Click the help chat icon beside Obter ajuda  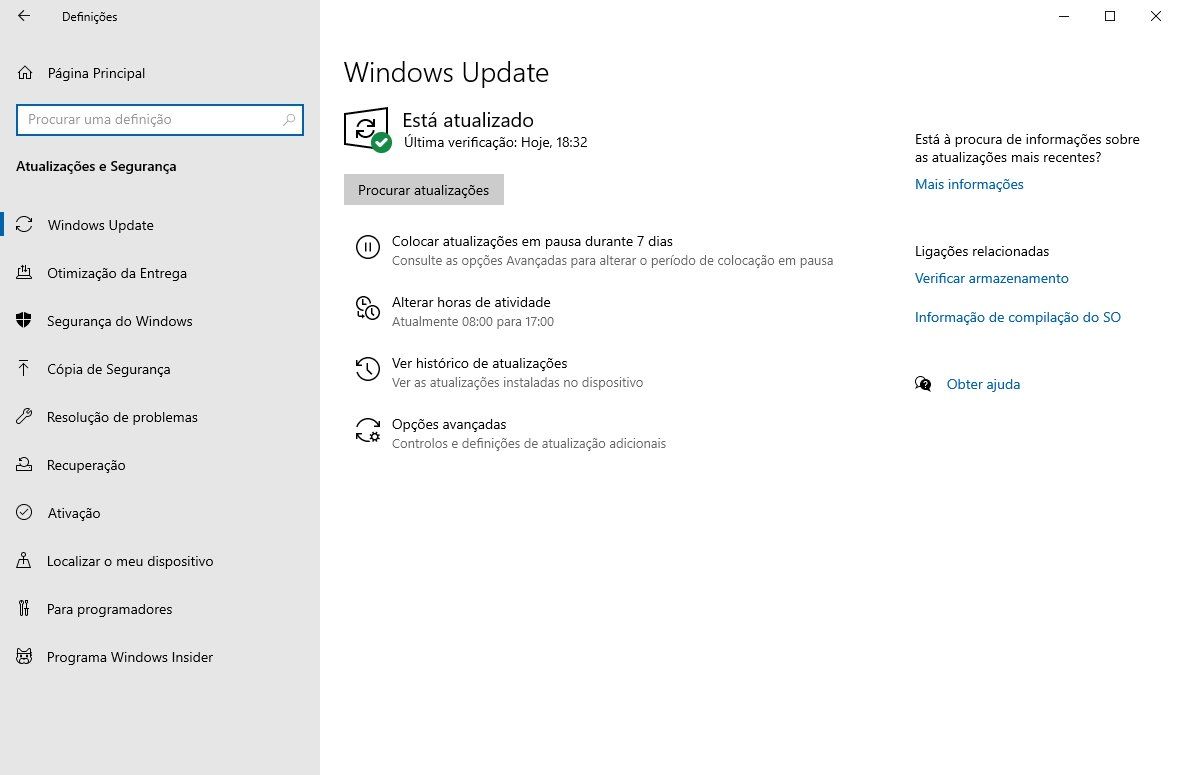click(x=923, y=384)
